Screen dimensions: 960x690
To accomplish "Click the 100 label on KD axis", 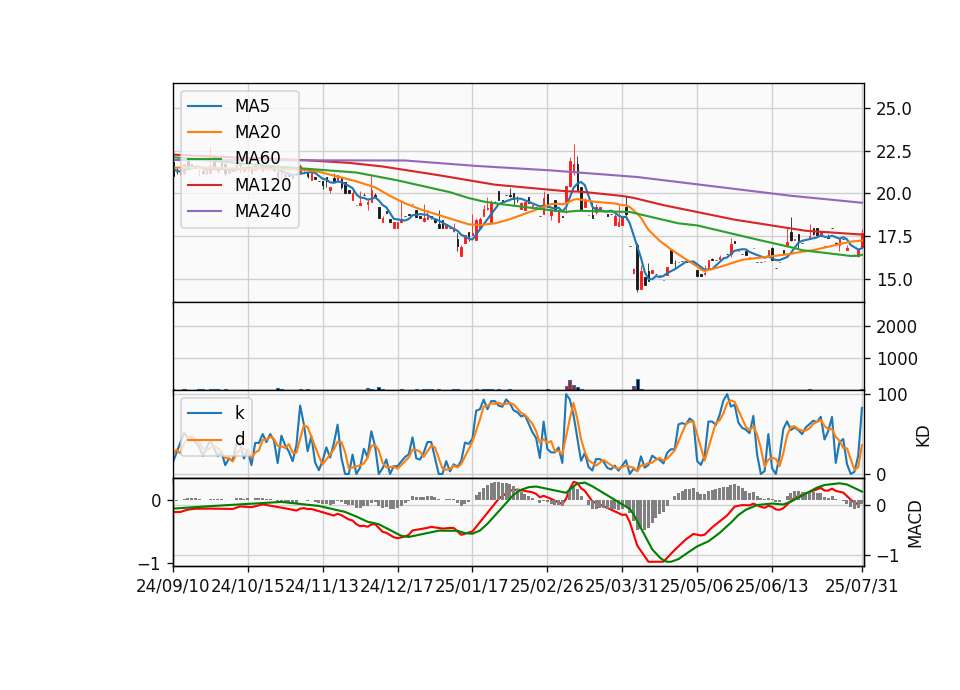I will click(892, 396).
